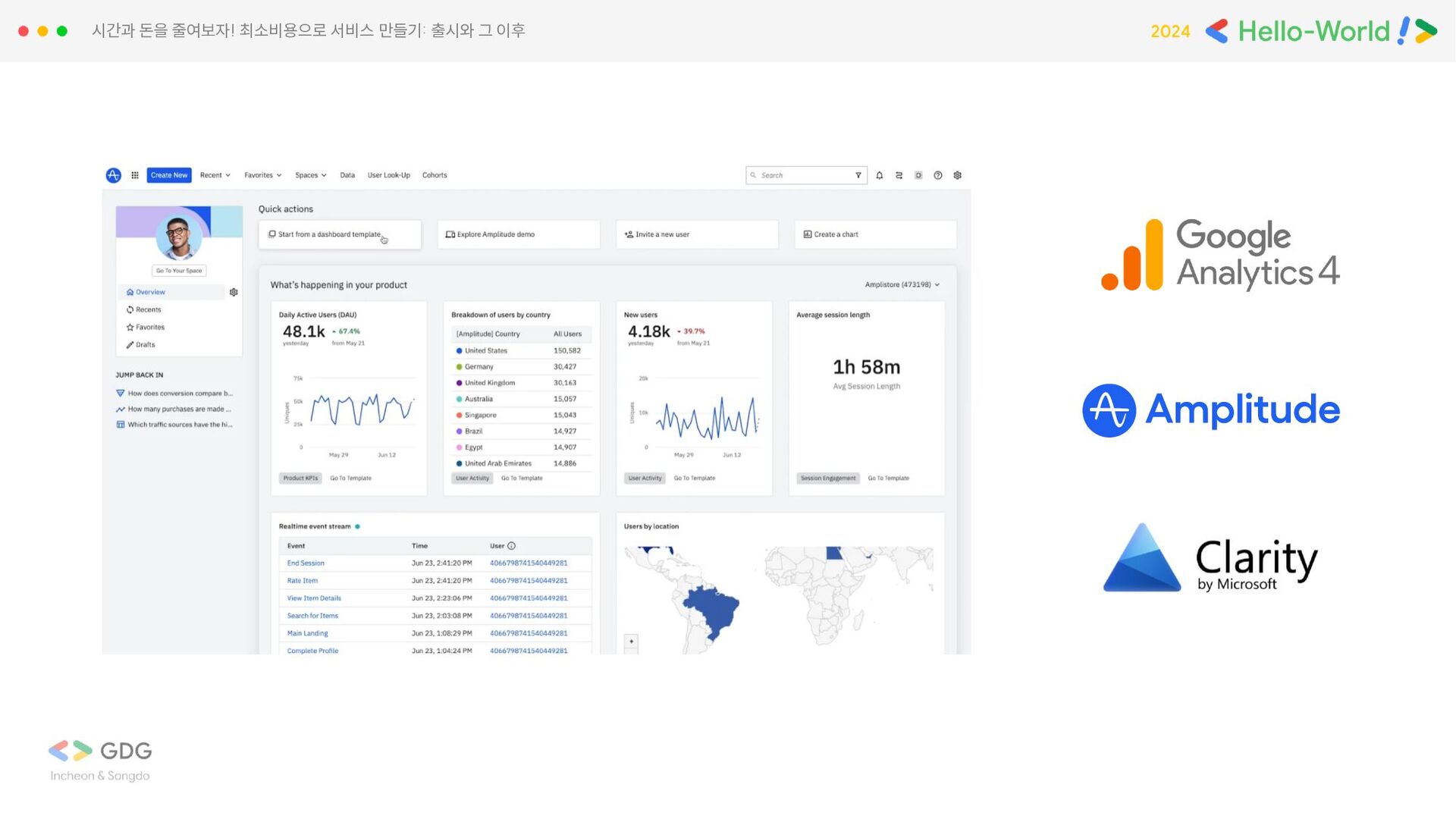The width and height of the screenshot is (1456, 819).
Task: Click Go To Template under Daily Active Users
Action: coord(350,479)
